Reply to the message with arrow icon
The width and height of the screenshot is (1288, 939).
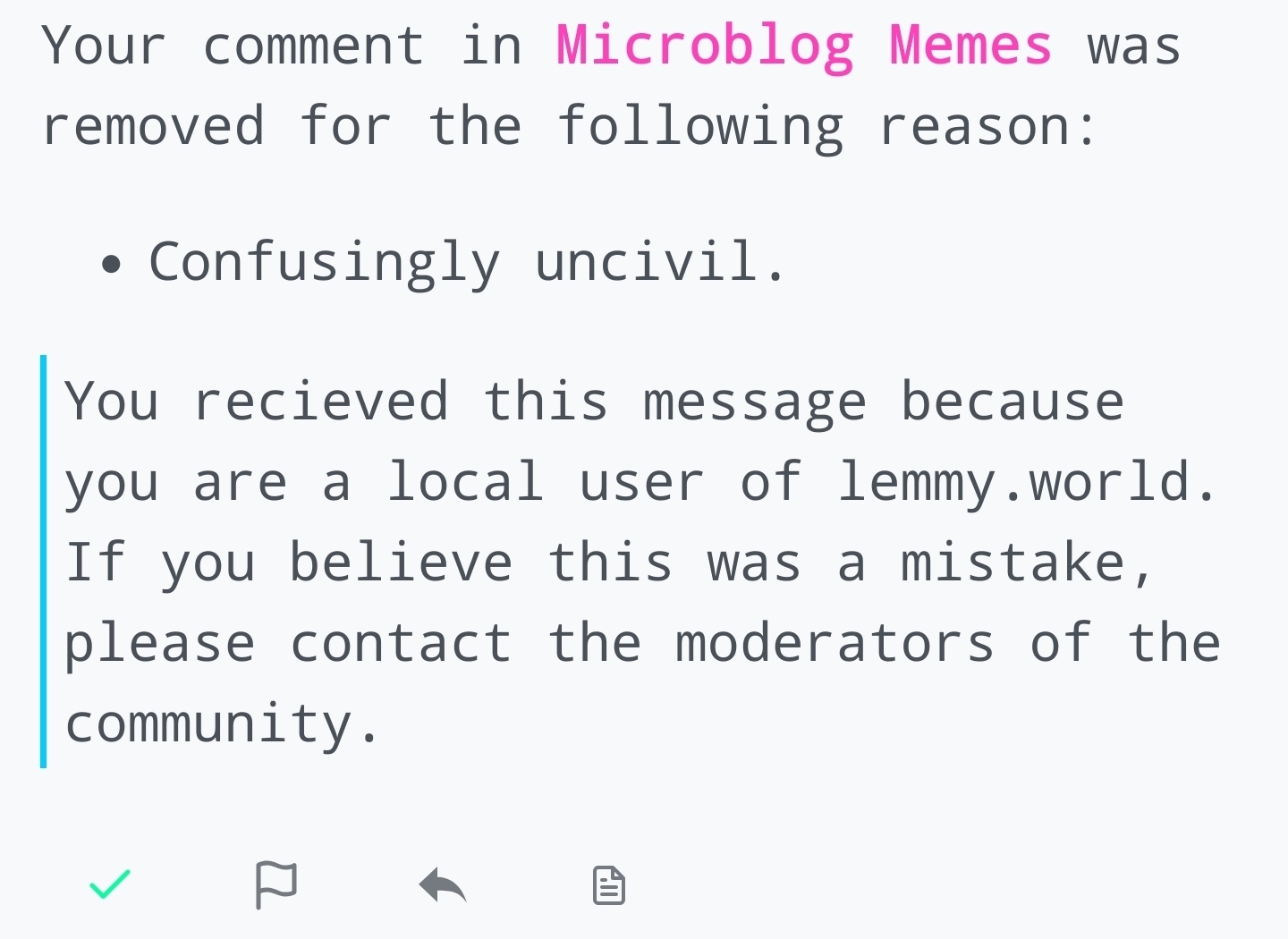click(443, 885)
